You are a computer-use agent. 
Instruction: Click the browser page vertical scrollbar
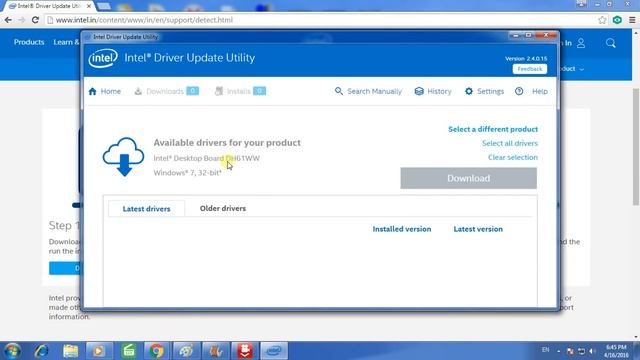click(636, 147)
